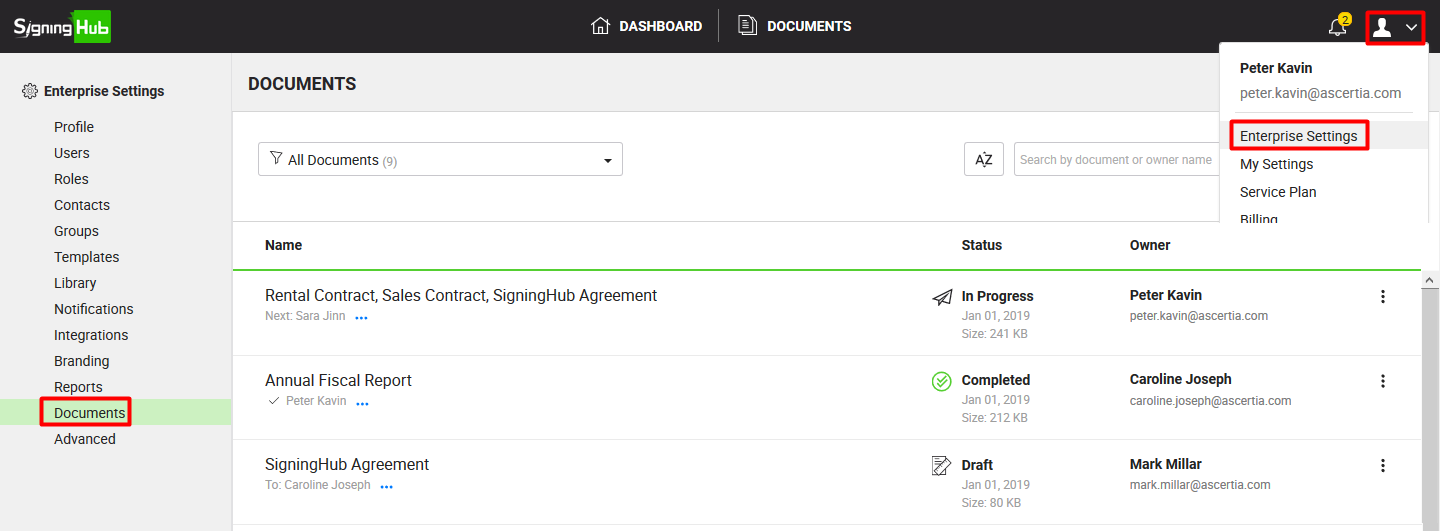Open options menu for Peter Kavin's document row

1383,296
